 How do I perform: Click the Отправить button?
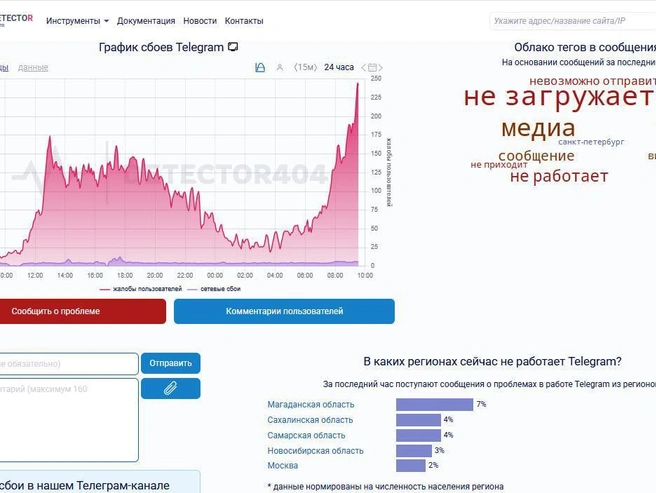coord(171,363)
